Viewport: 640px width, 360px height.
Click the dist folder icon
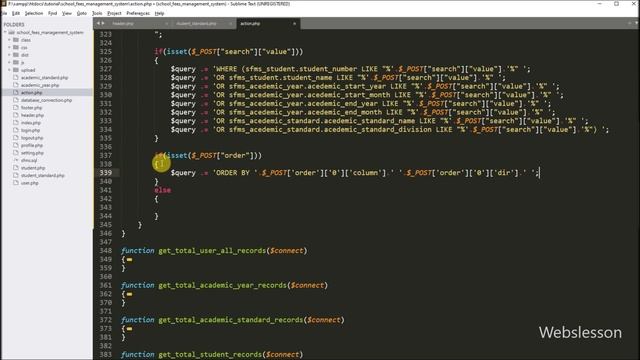coord(16,55)
